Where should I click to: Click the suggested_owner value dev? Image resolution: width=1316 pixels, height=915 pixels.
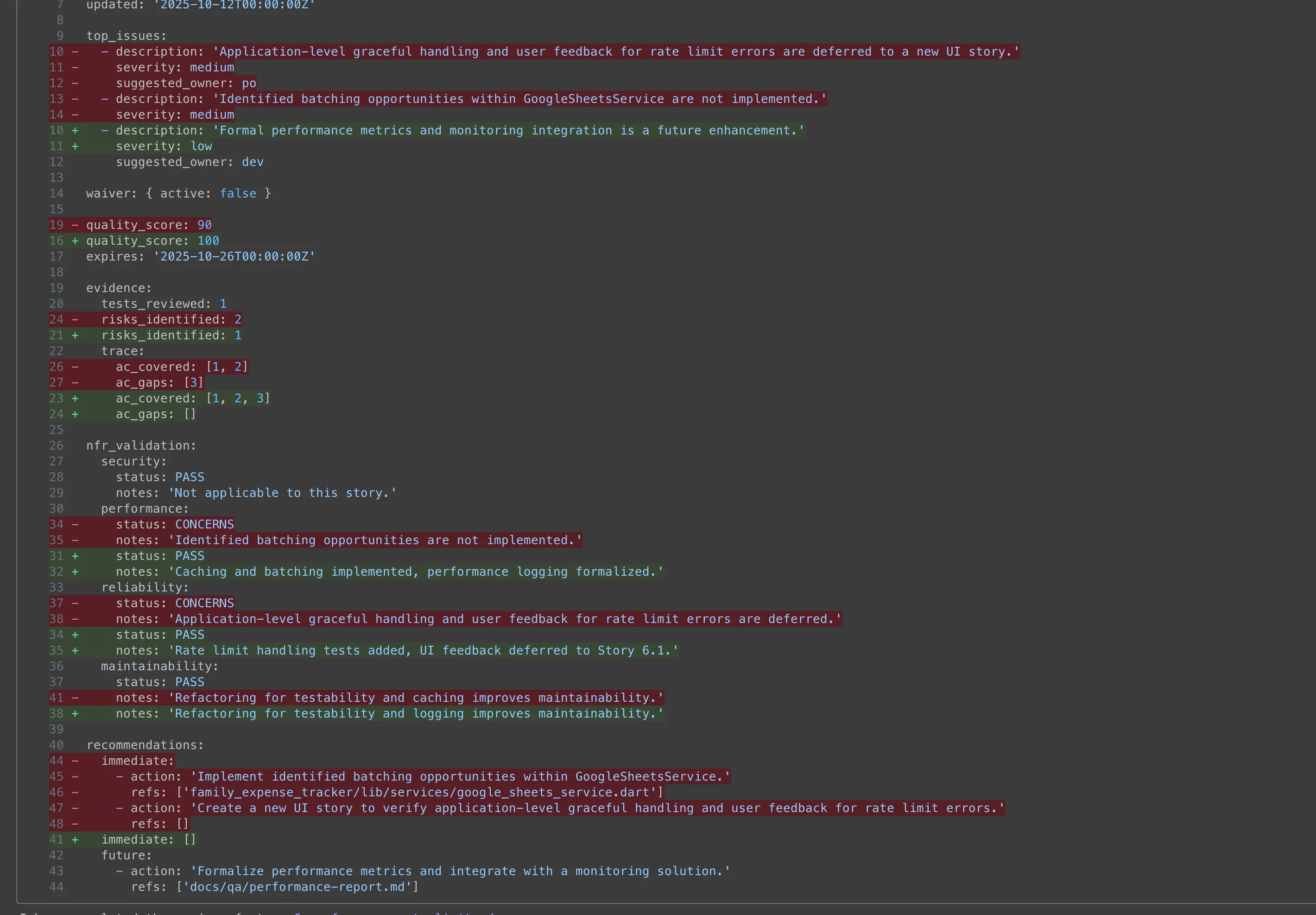[x=252, y=162]
